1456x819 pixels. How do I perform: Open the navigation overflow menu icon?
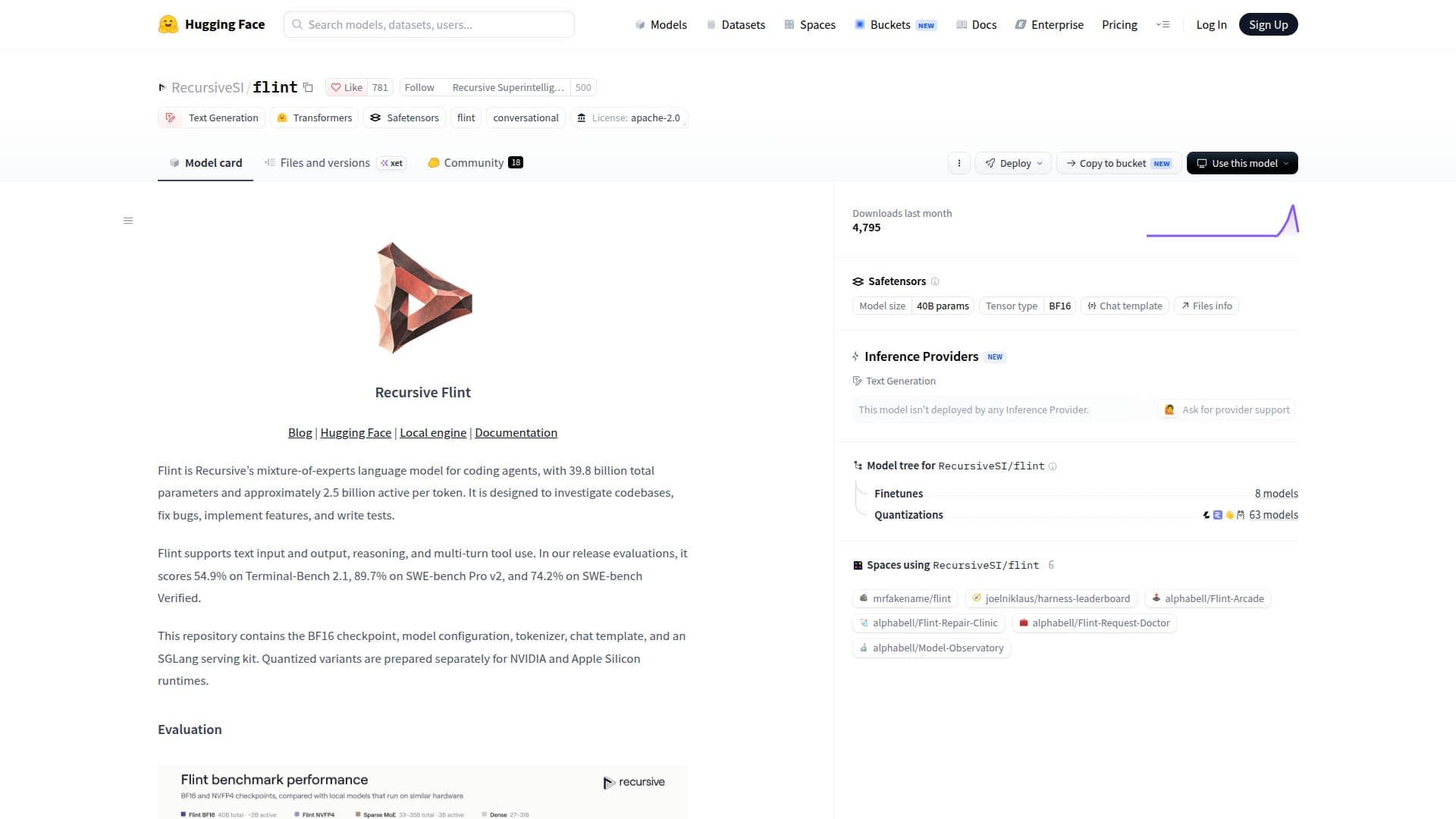click(x=1163, y=24)
